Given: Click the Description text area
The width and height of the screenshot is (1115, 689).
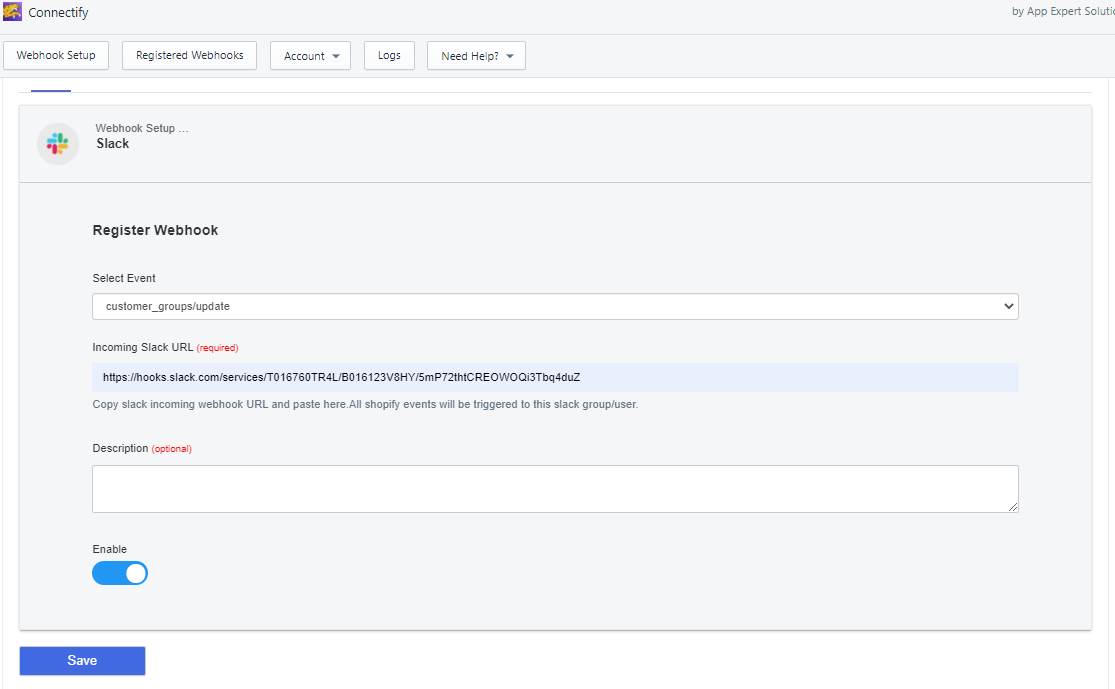Looking at the screenshot, I should point(555,489).
